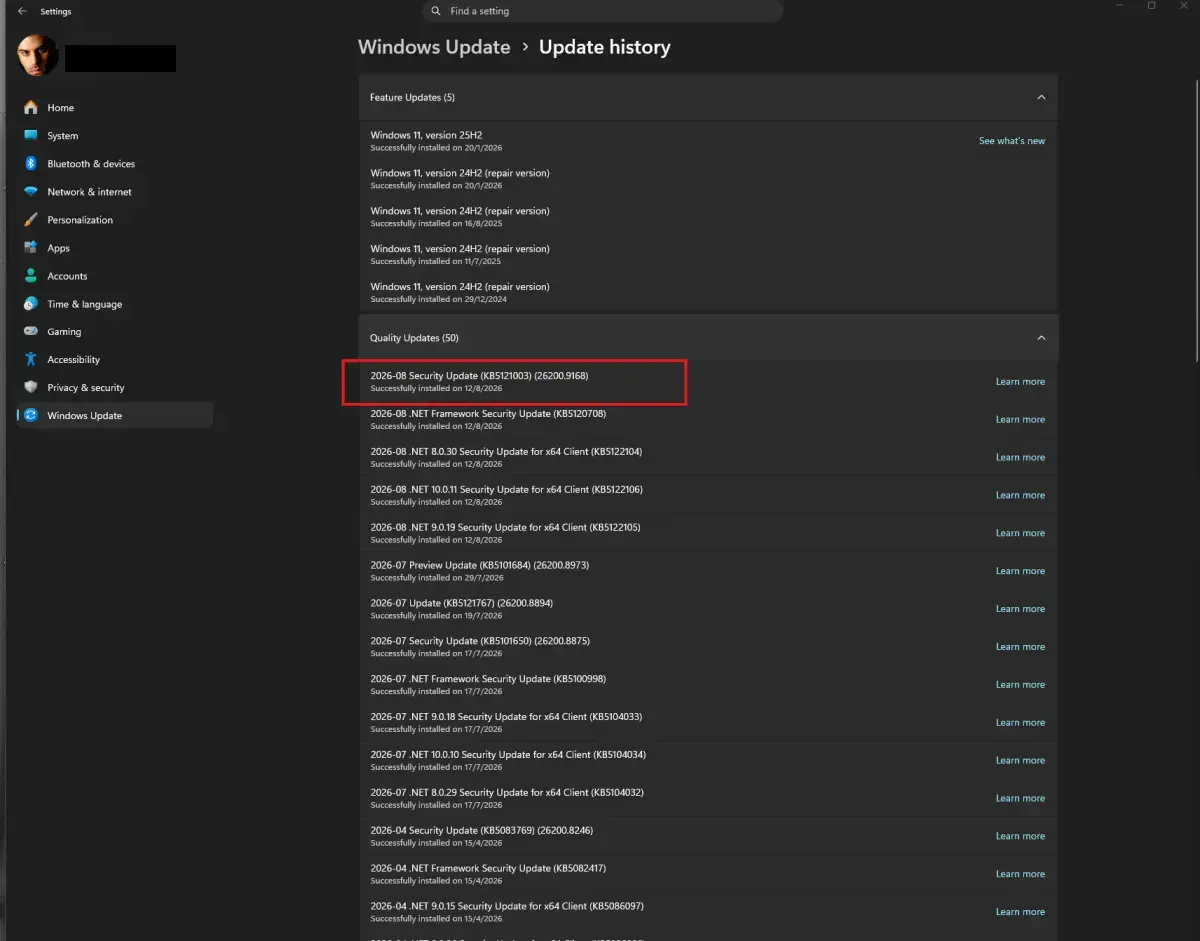
Task: Click the Accessibility figure icon
Action: tap(31, 359)
